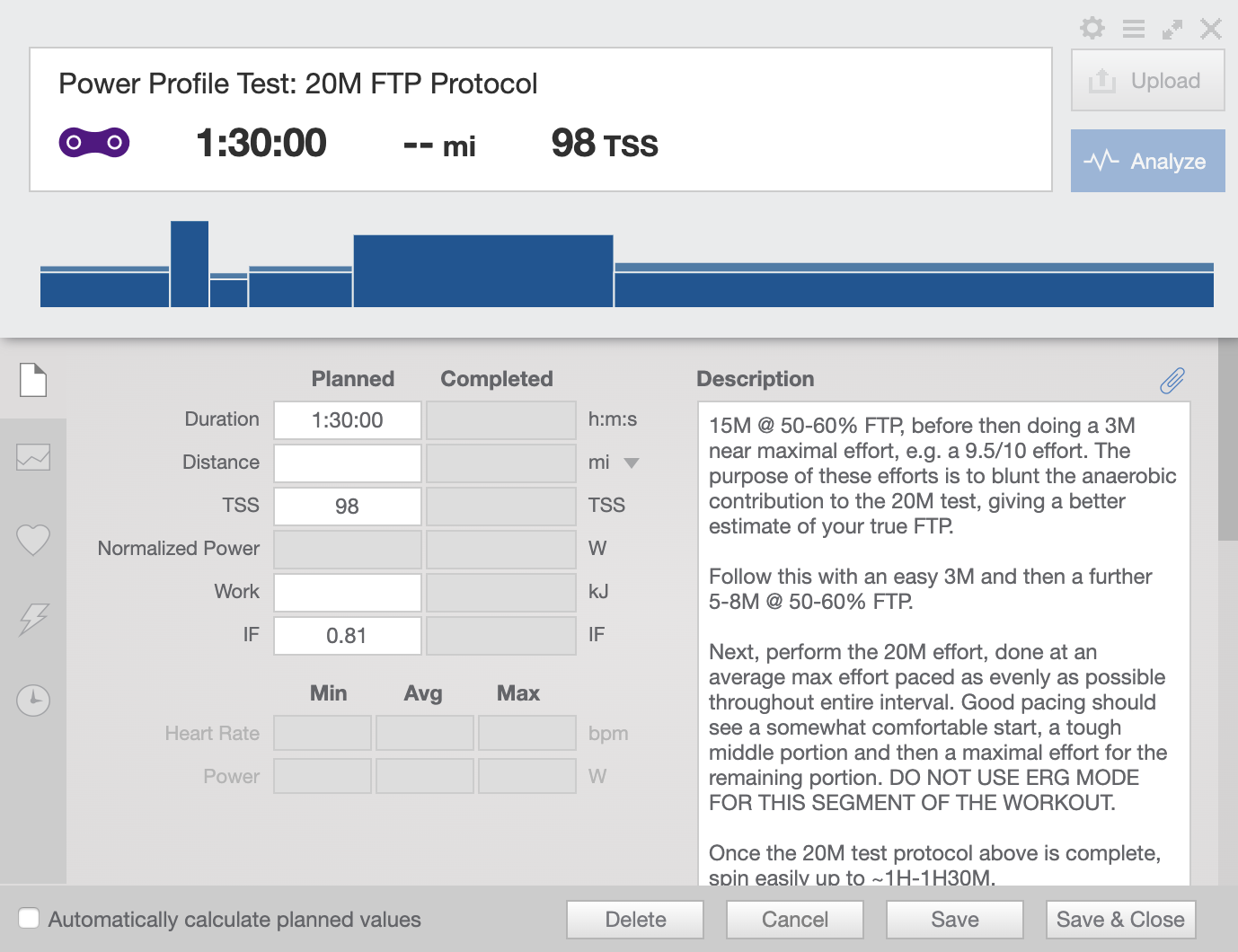The height and width of the screenshot is (952, 1238).
Task: Click the Analyze pulse waveform icon
Action: [x=1101, y=161]
